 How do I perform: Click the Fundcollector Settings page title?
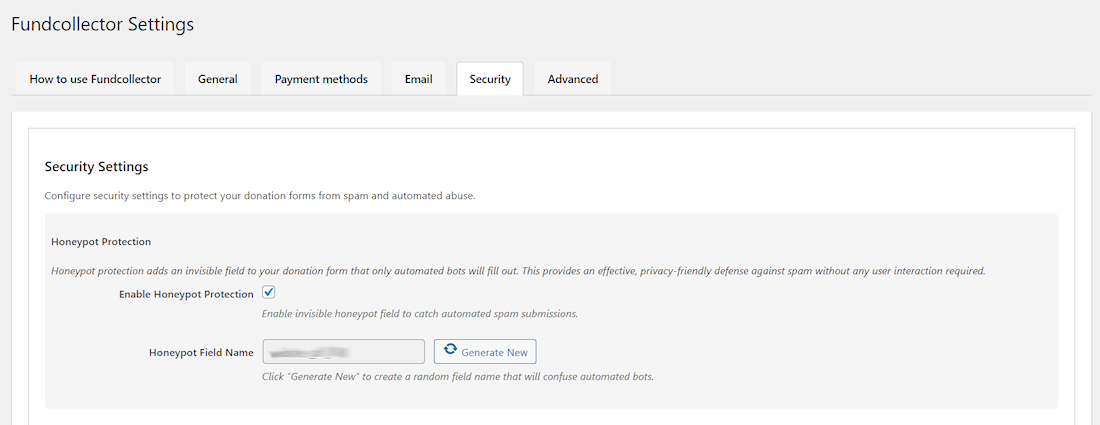coord(102,25)
